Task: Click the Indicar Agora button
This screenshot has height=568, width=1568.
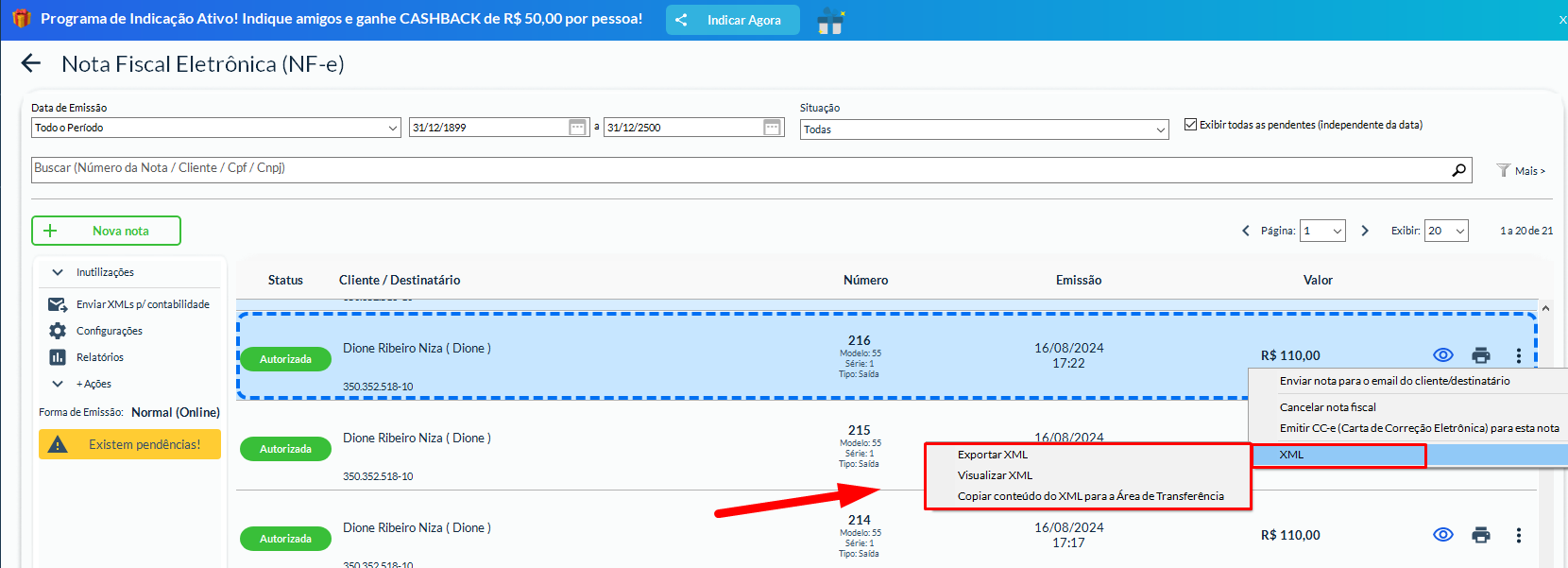Action: (732, 20)
